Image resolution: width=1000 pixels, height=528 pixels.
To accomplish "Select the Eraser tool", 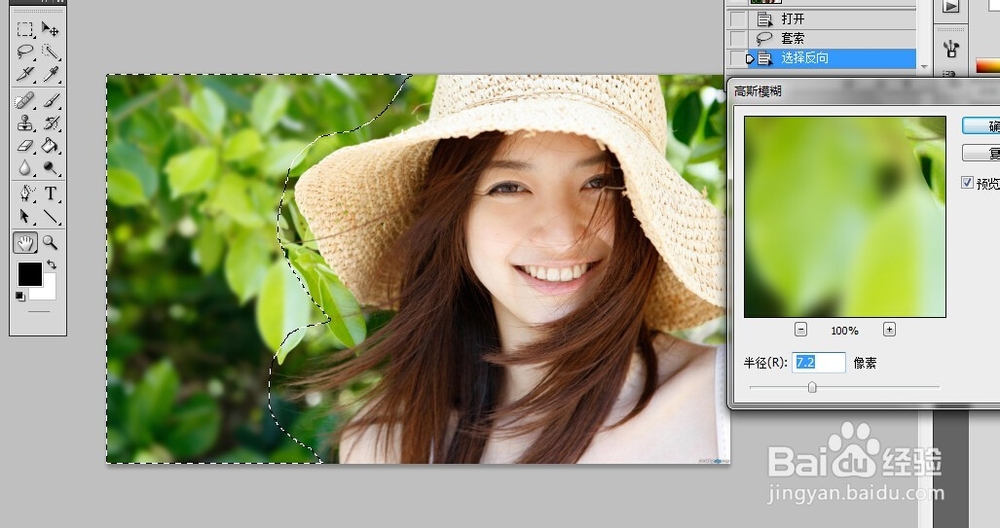I will coord(25,146).
